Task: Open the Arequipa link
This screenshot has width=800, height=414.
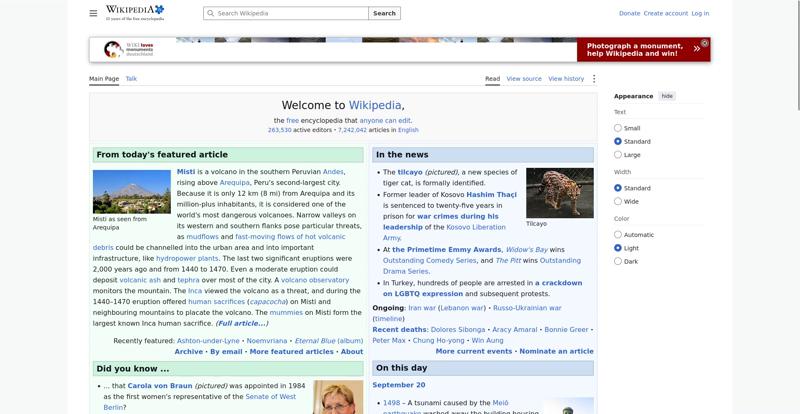Action: (235, 182)
